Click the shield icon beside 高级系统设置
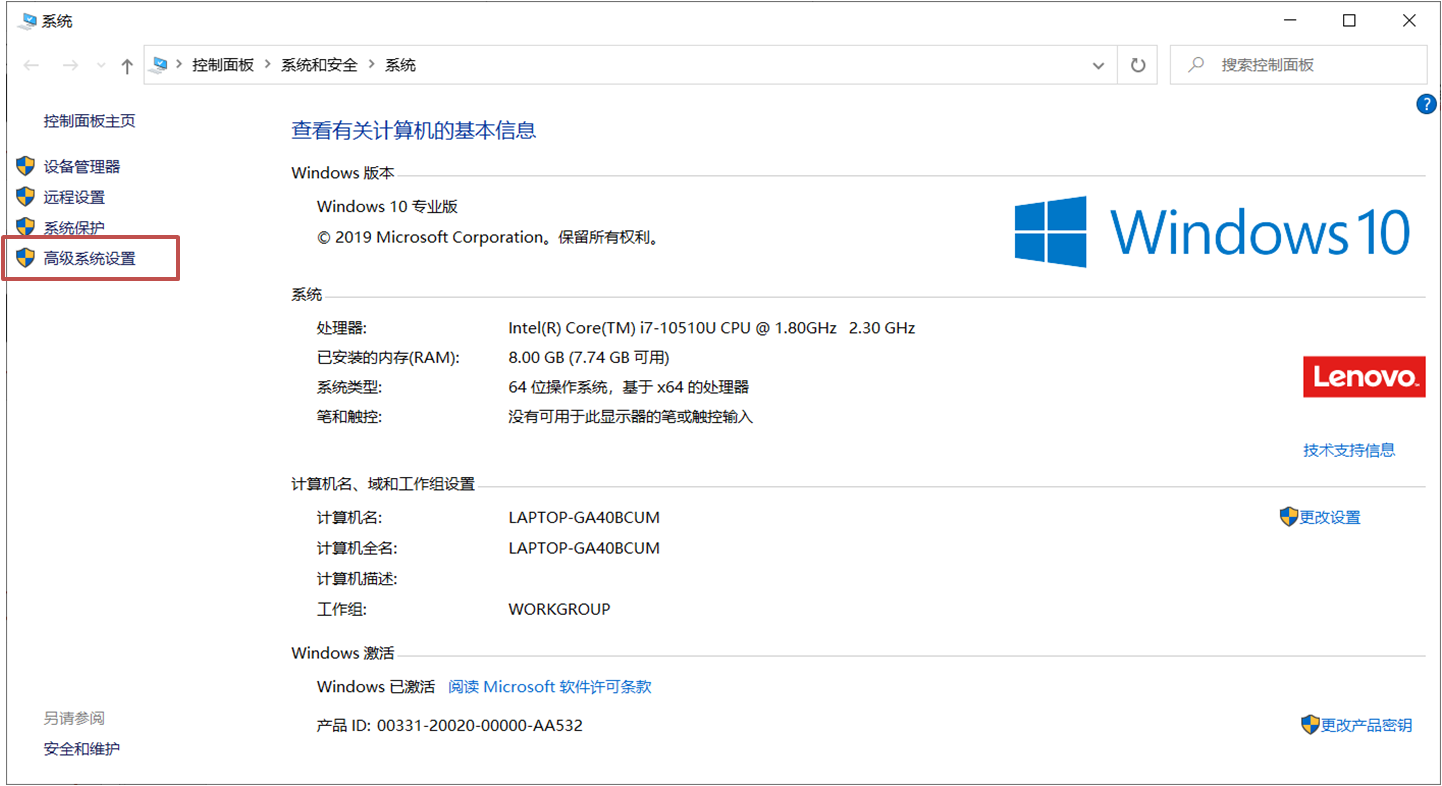 pyautogui.click(x=25, y=258)
